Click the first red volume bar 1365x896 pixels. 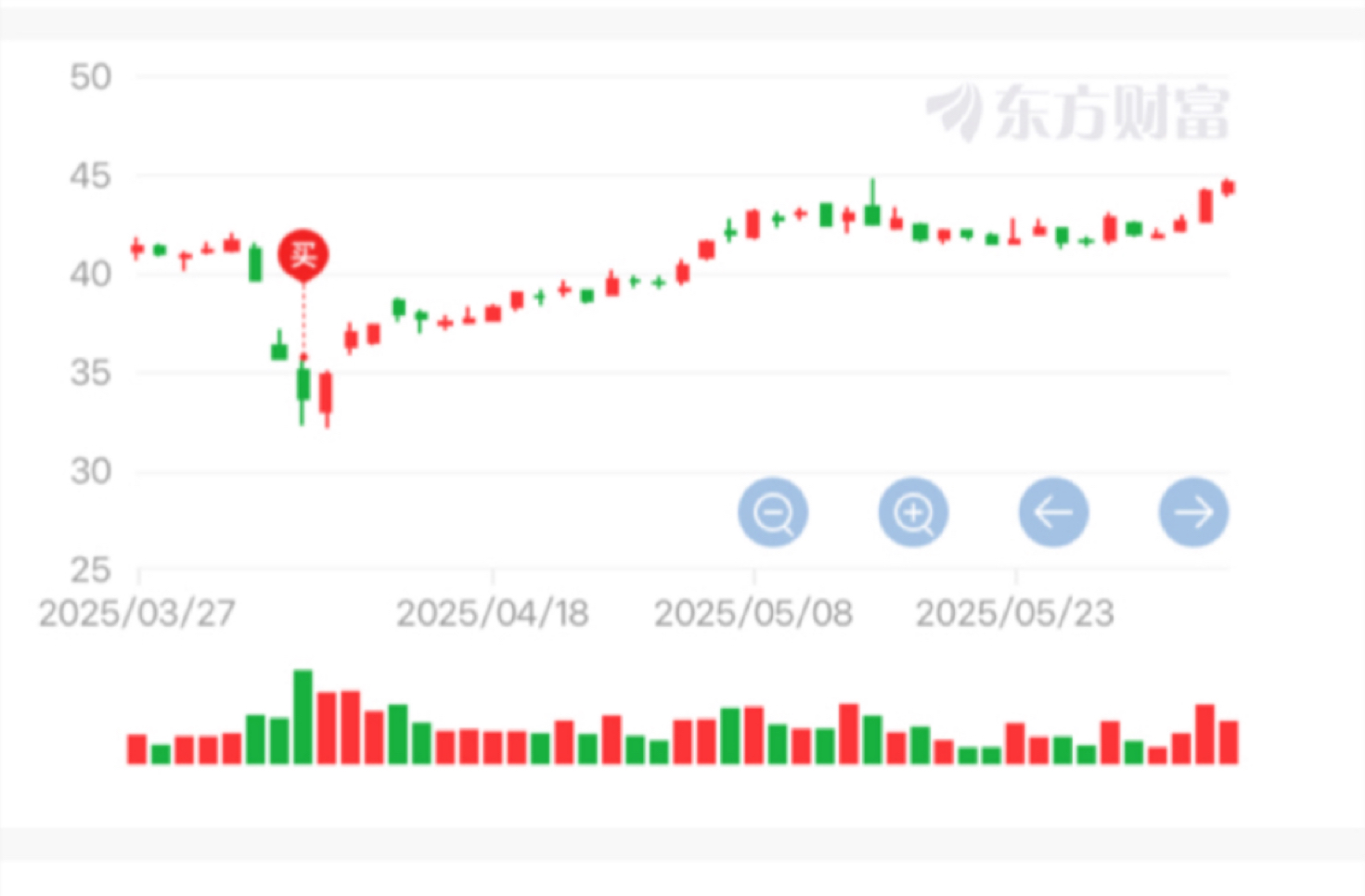[x=136, y=749]
